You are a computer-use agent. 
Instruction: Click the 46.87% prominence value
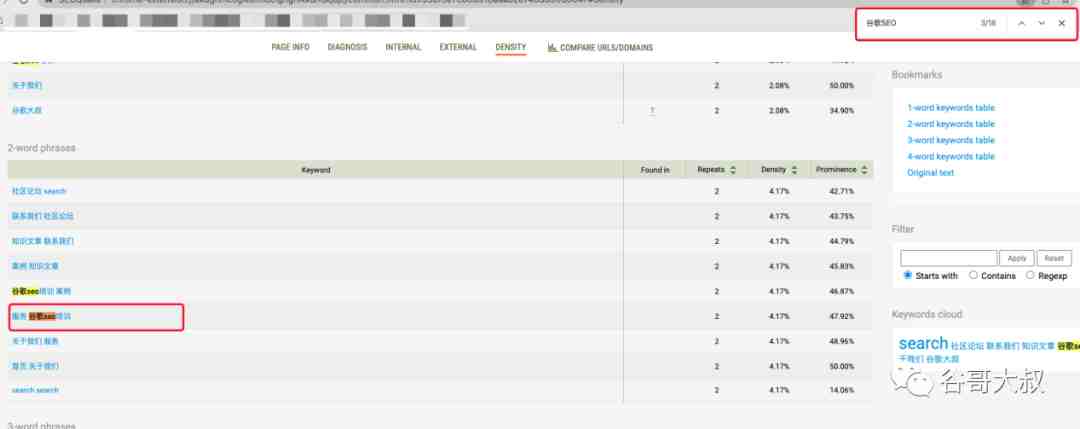pos(841,291)
